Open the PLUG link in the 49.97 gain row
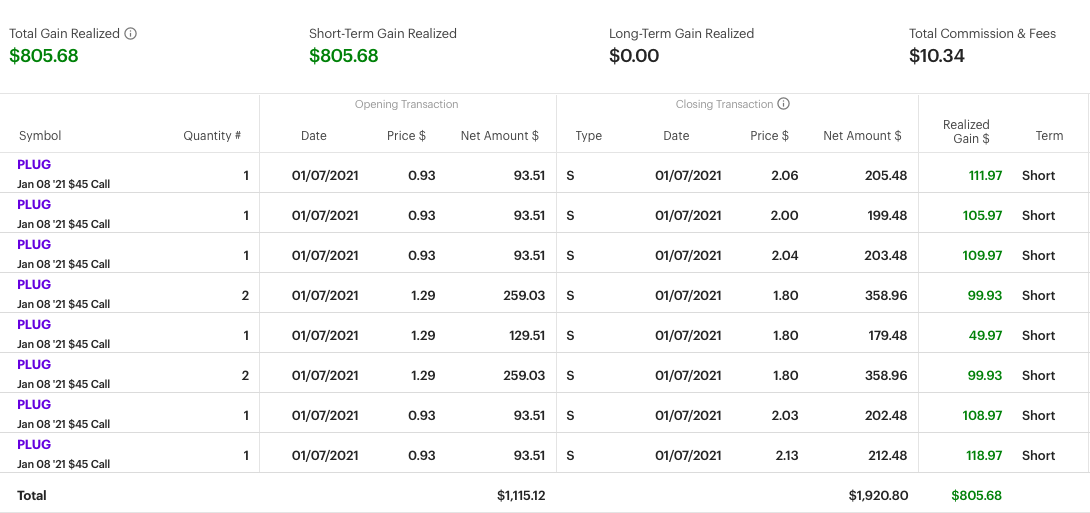 pyautogui.click(x=34, y=325)
